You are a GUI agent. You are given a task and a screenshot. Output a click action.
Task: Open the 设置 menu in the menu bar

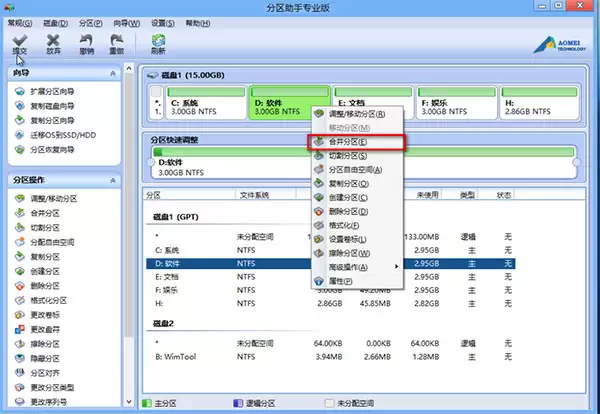[x=161, y=21]
